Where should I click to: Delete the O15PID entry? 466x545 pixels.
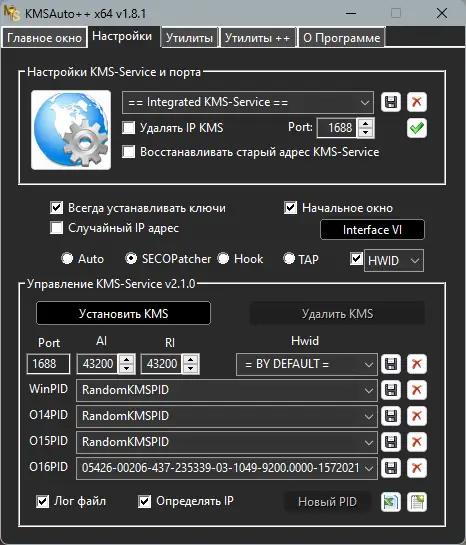click(417, 442)
